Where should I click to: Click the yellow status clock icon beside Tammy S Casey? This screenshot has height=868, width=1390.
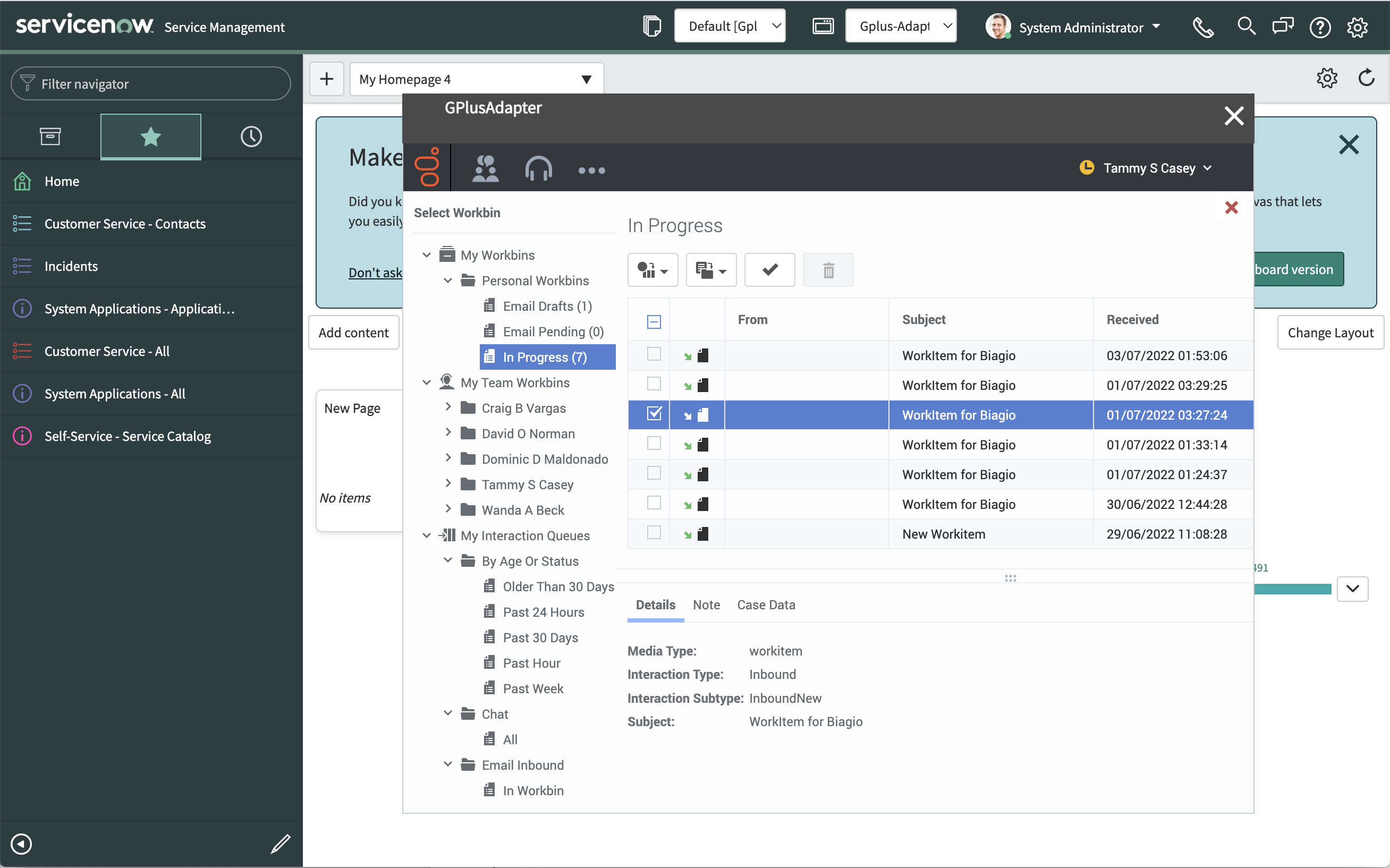1087,168
